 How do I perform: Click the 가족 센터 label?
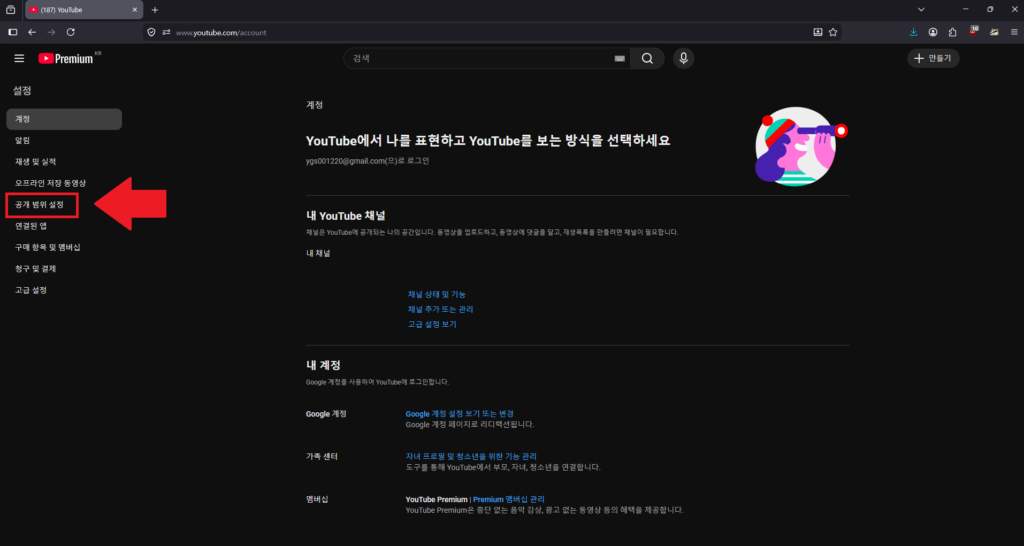click(x=322, y=457)
